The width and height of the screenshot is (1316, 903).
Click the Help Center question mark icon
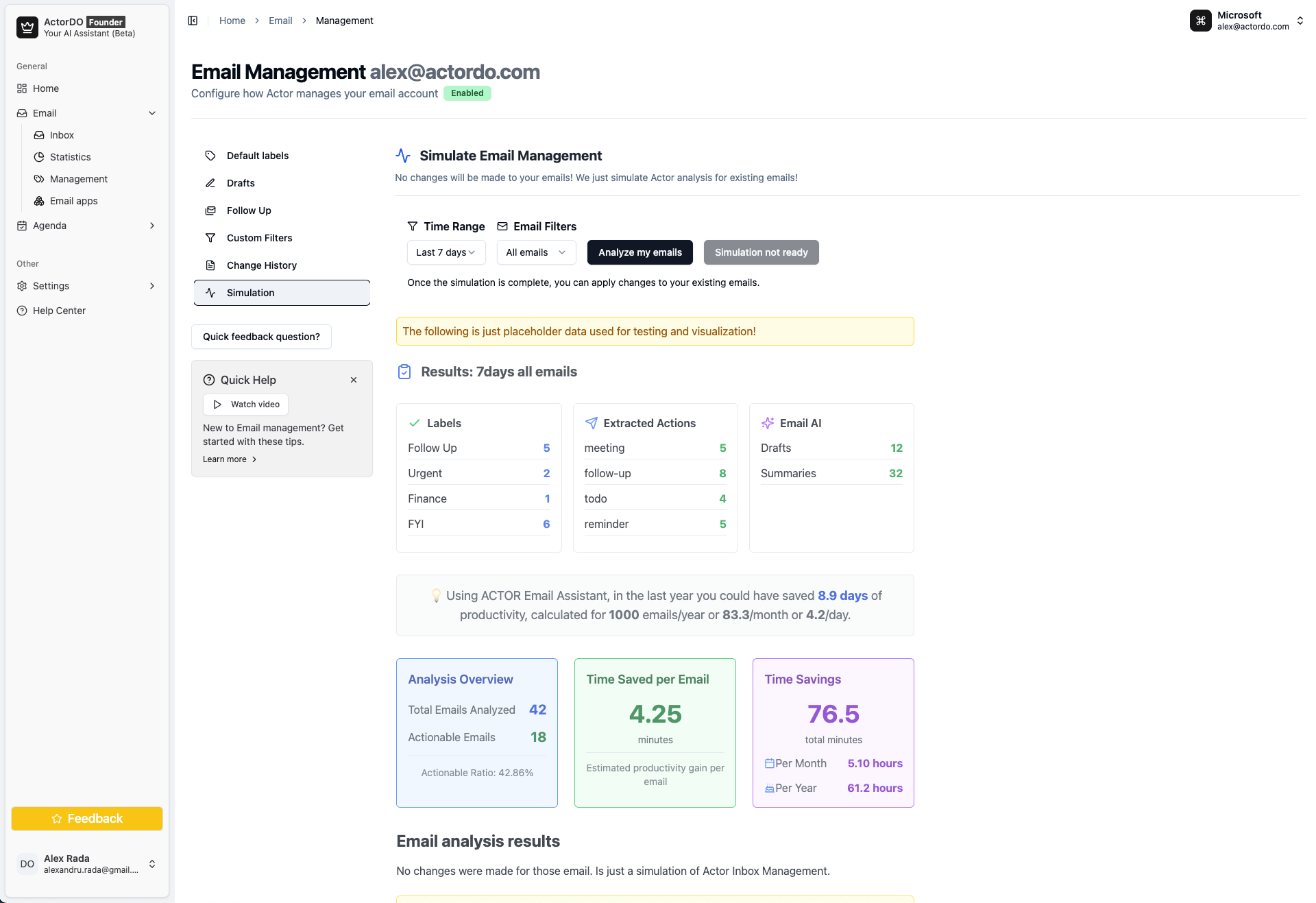[x=22, y=311]
